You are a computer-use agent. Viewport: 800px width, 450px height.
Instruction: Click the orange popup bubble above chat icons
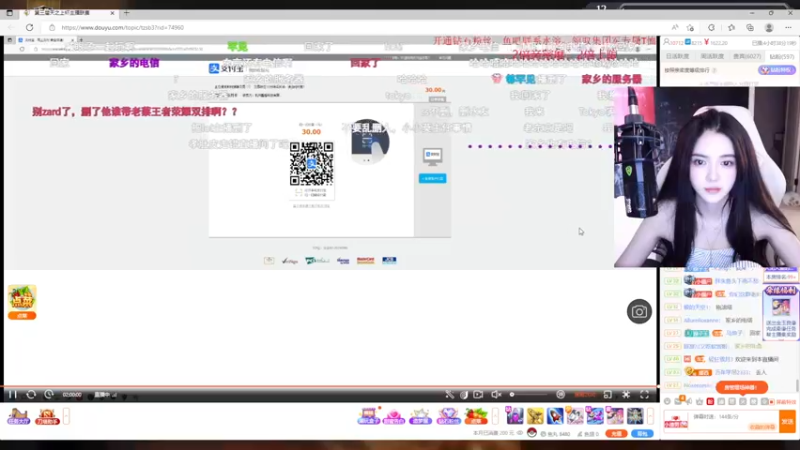click(742, 387)
